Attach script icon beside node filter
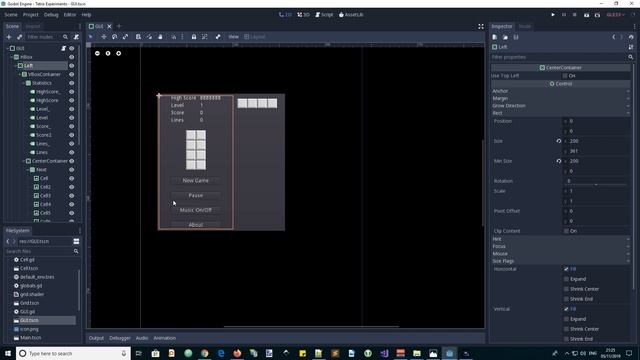 pyautogui.click(x=76, y=37)
